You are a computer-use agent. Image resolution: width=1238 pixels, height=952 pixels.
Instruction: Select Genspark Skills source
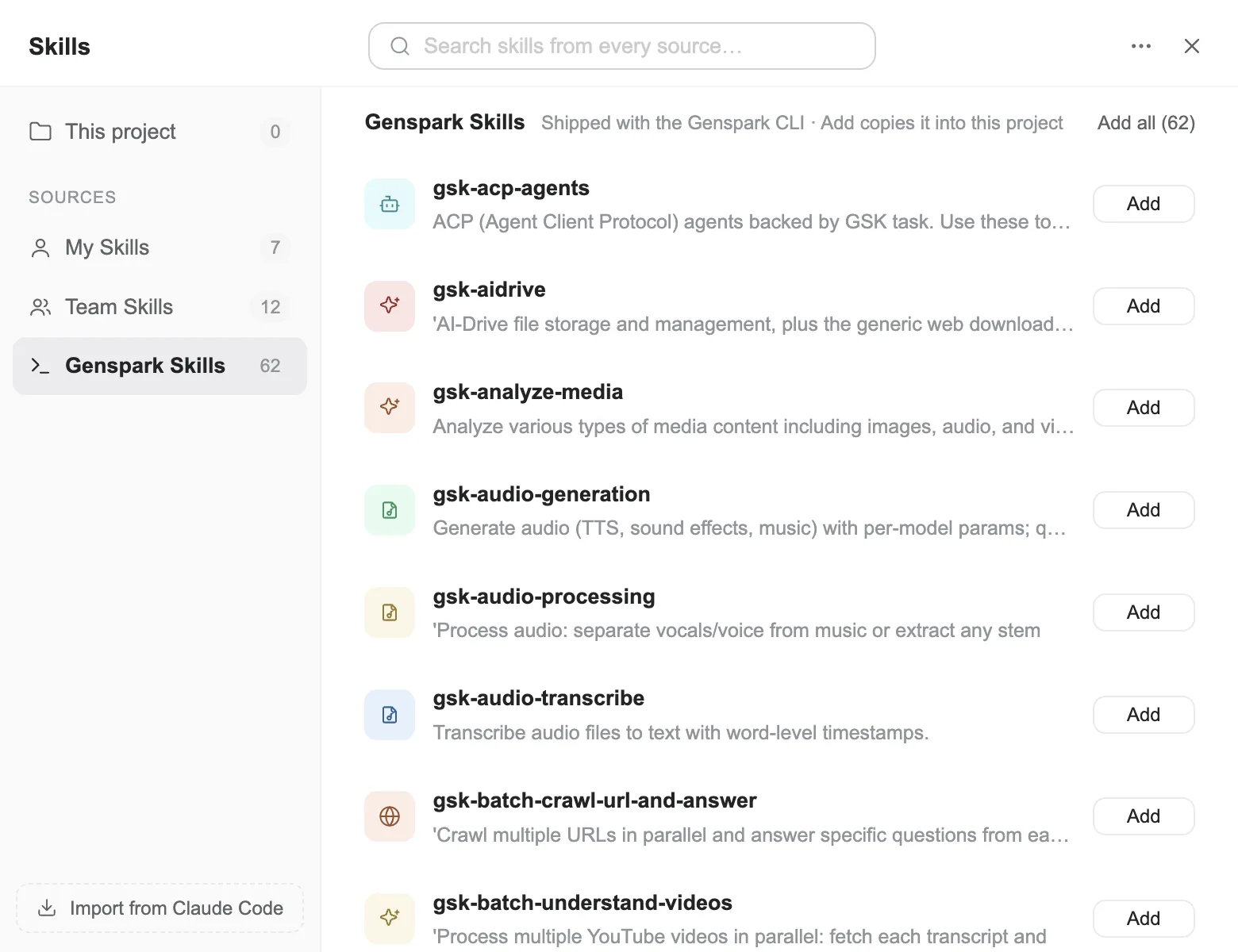click(x=160, y=366)
